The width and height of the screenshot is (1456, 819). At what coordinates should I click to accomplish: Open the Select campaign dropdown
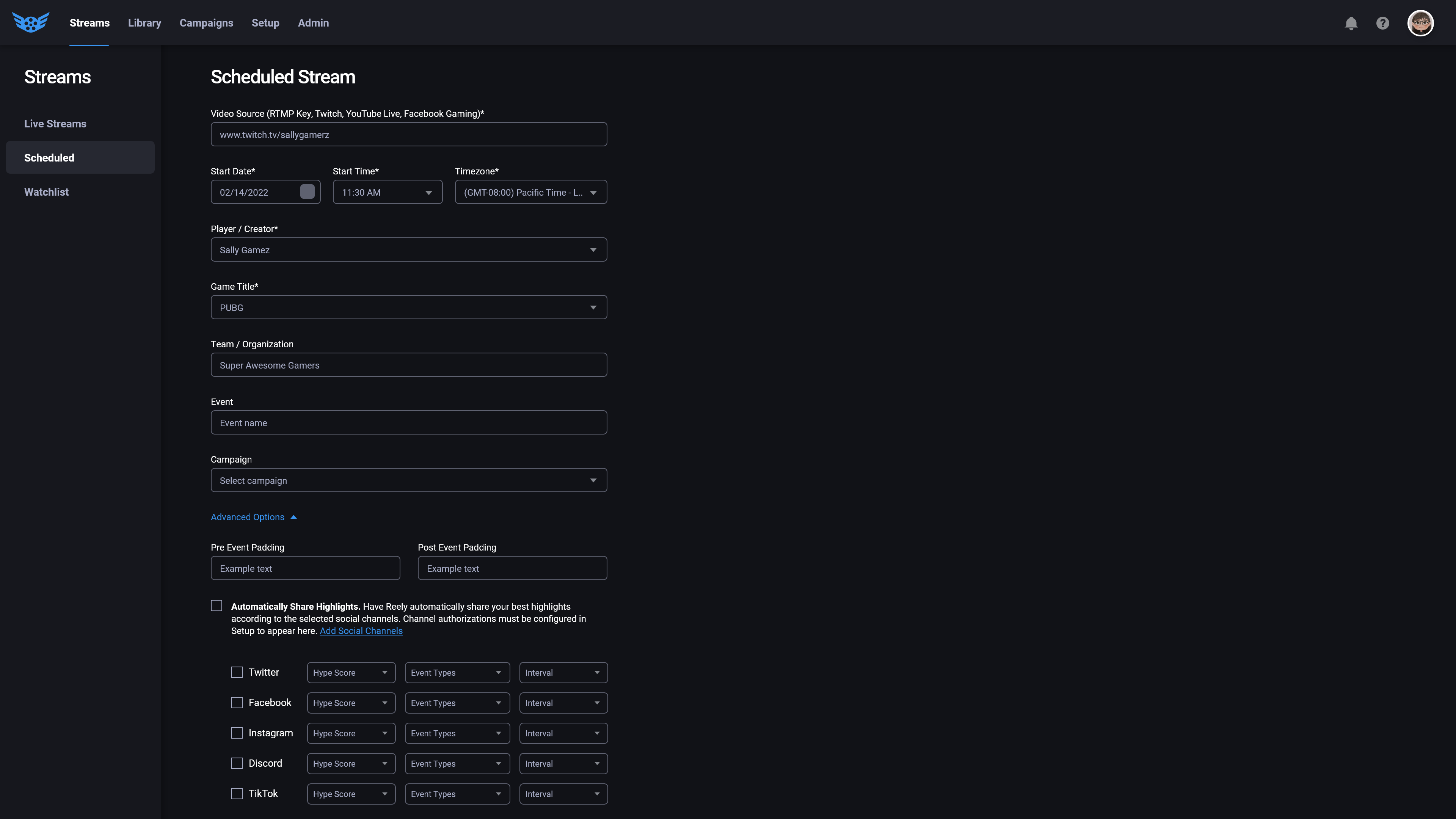click(409, 480)
